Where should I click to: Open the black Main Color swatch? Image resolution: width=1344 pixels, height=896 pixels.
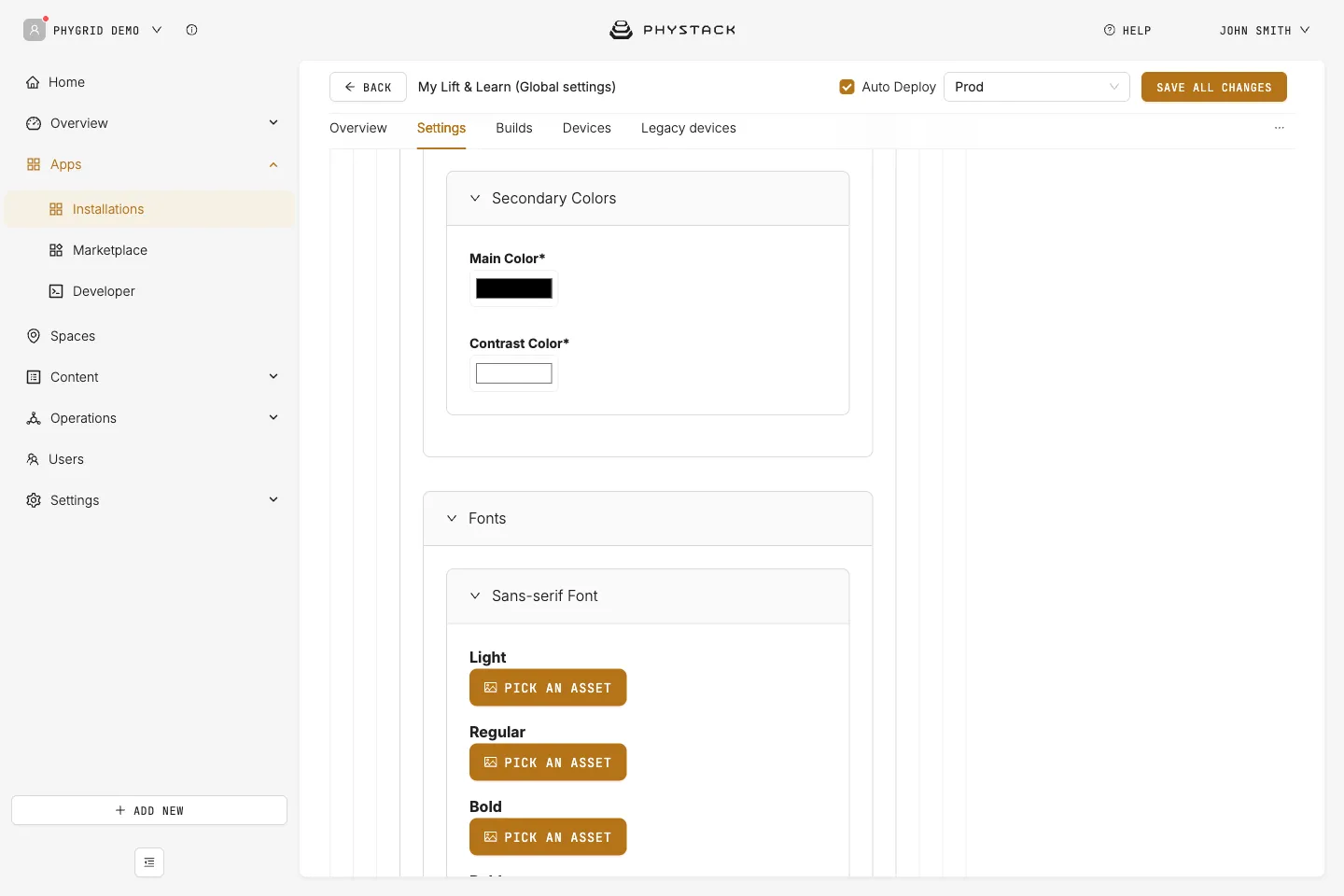coord(514,288)
